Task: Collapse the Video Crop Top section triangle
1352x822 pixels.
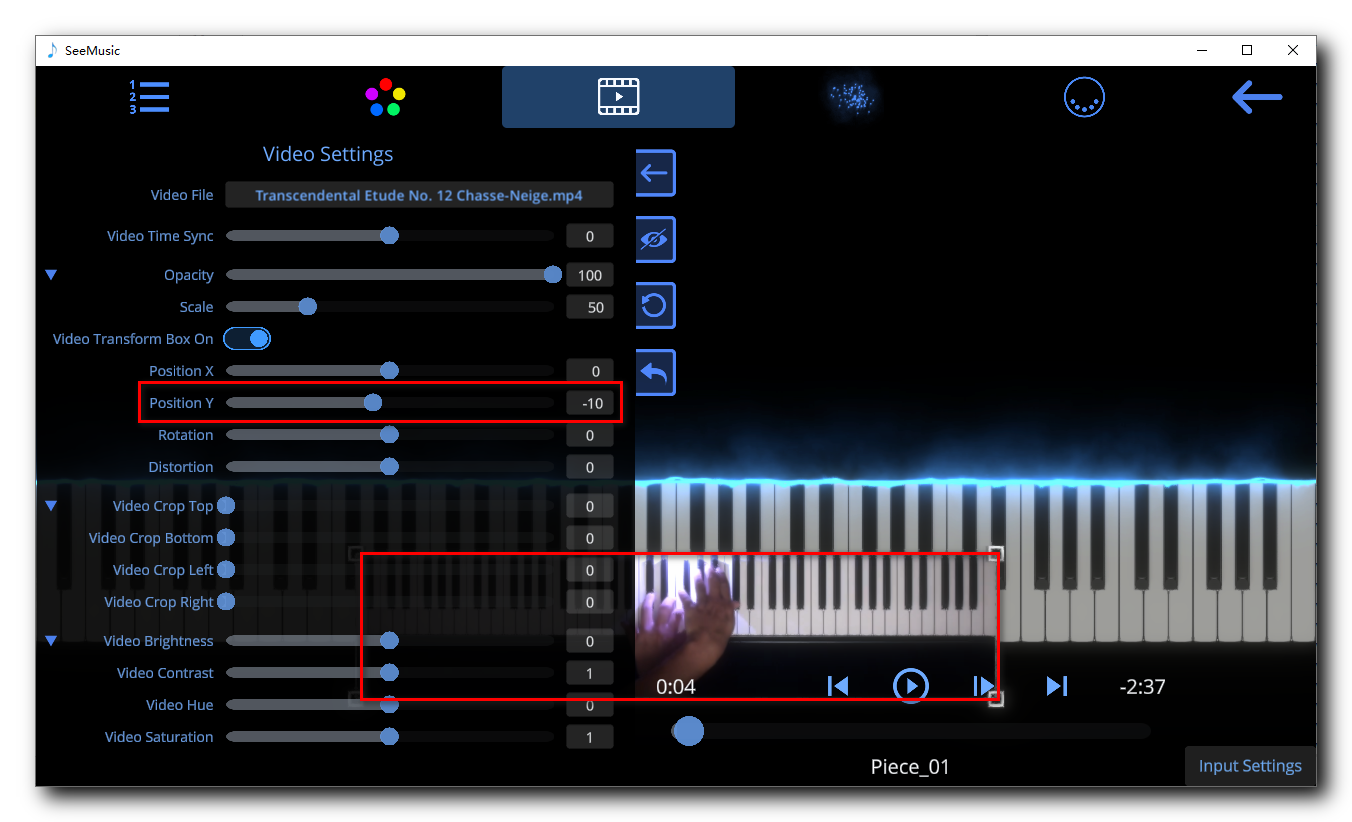Action: pyautogui.click(x=51, y=506)
